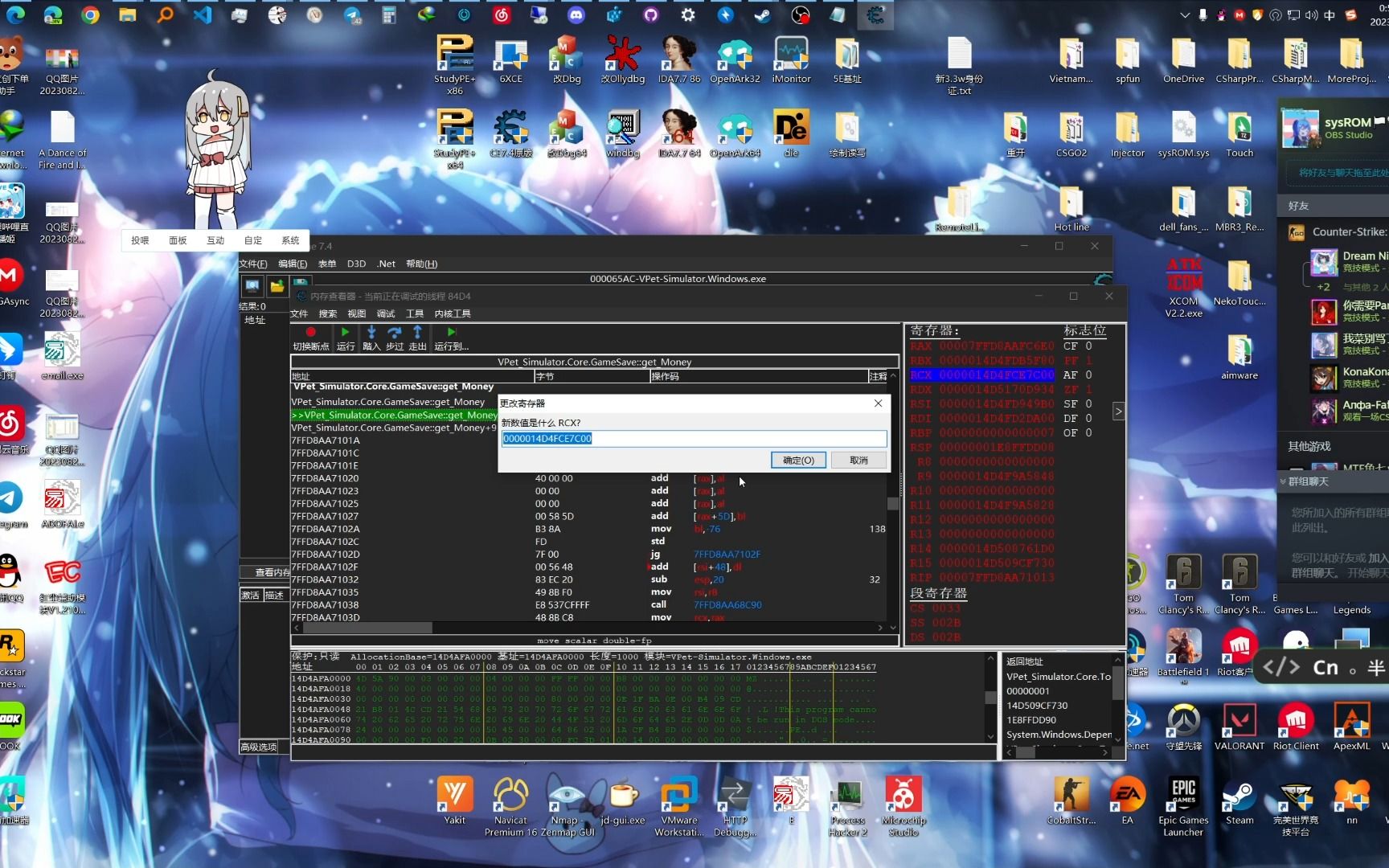Show hidden system tray icons chevron

pyautogui.click(x=1184, y=15)
